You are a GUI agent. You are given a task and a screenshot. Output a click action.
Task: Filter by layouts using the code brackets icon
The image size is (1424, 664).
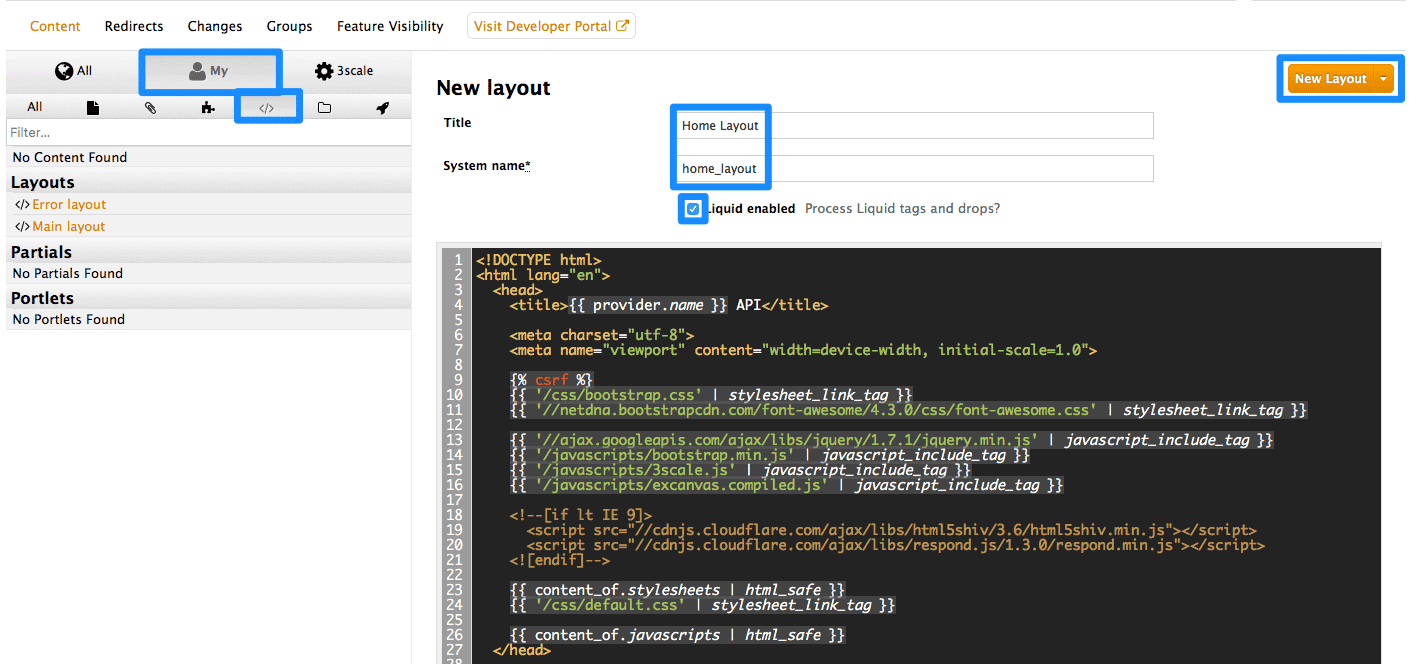coord(266,108)
